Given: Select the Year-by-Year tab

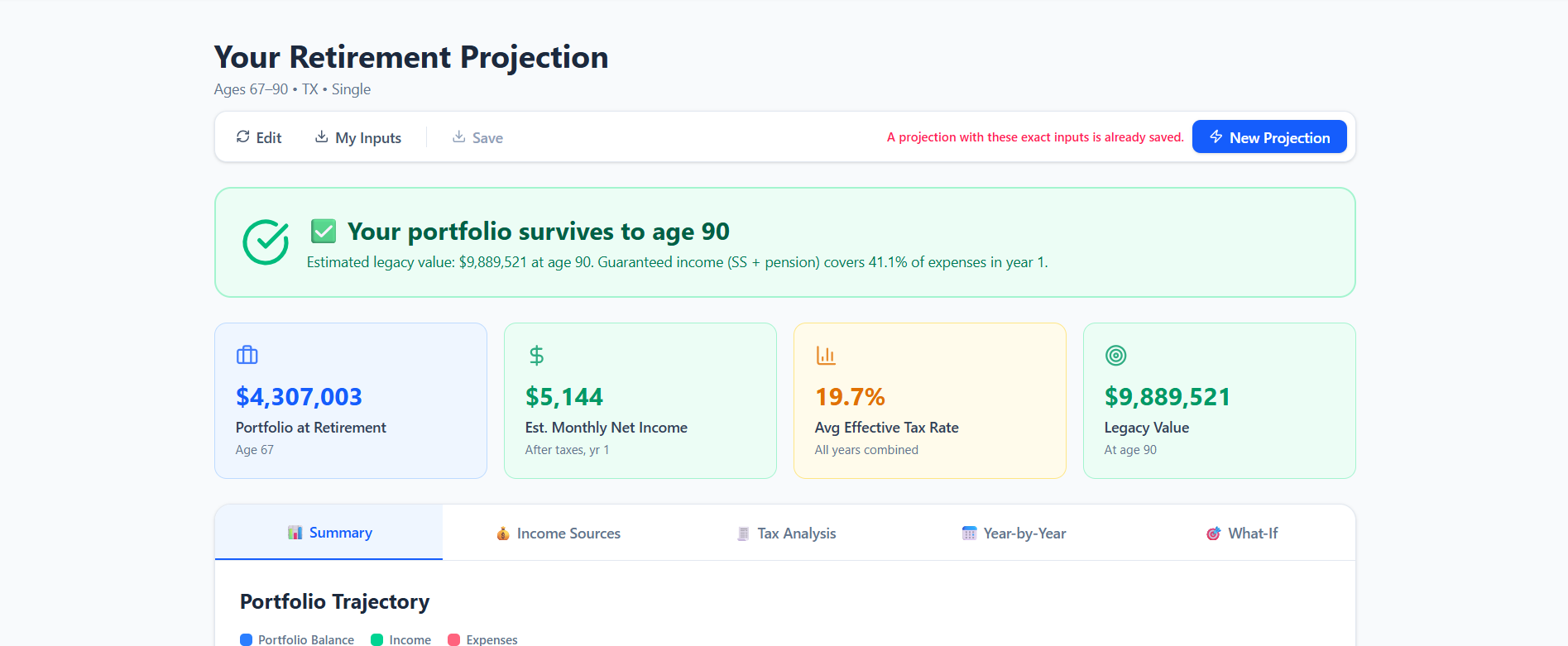Looking at the screenshot, I should coord(1014,534).
